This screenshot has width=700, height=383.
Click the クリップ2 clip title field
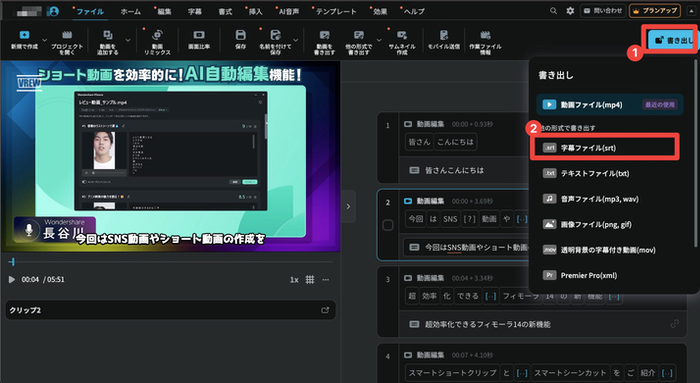(170, 310)
